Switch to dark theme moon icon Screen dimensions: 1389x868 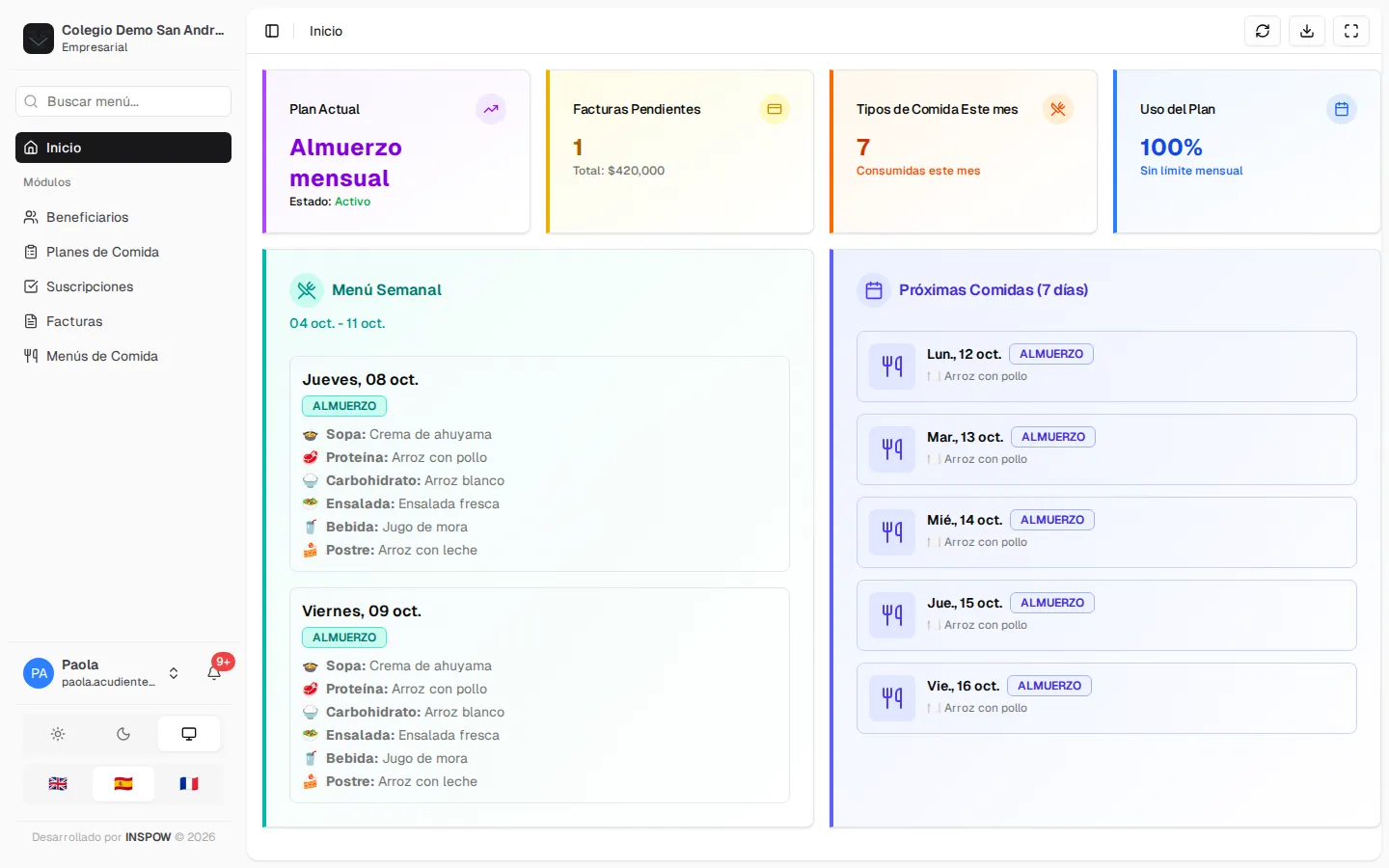(123, 734)
